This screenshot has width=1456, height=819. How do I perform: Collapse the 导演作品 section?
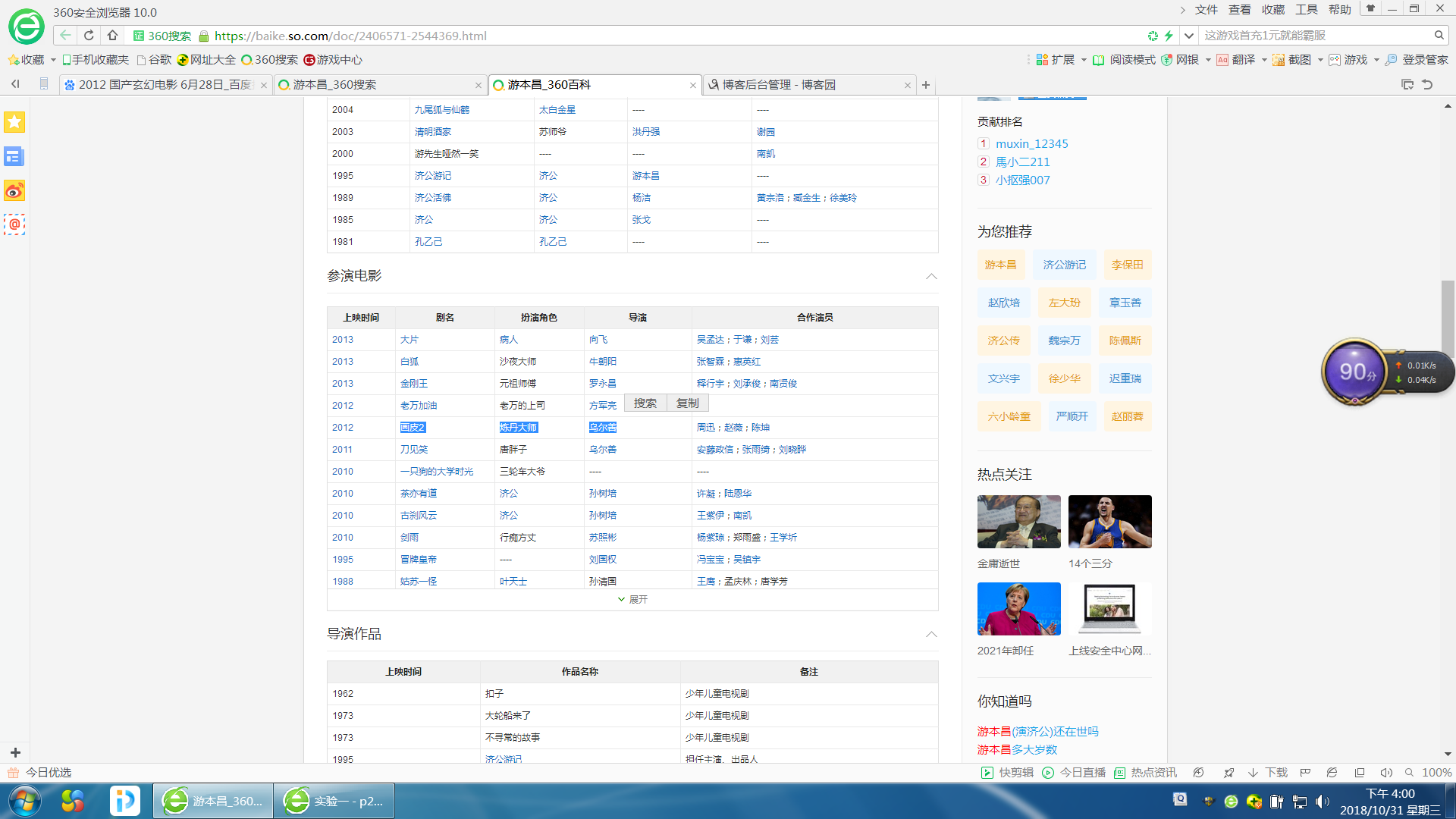click(931, 634)
